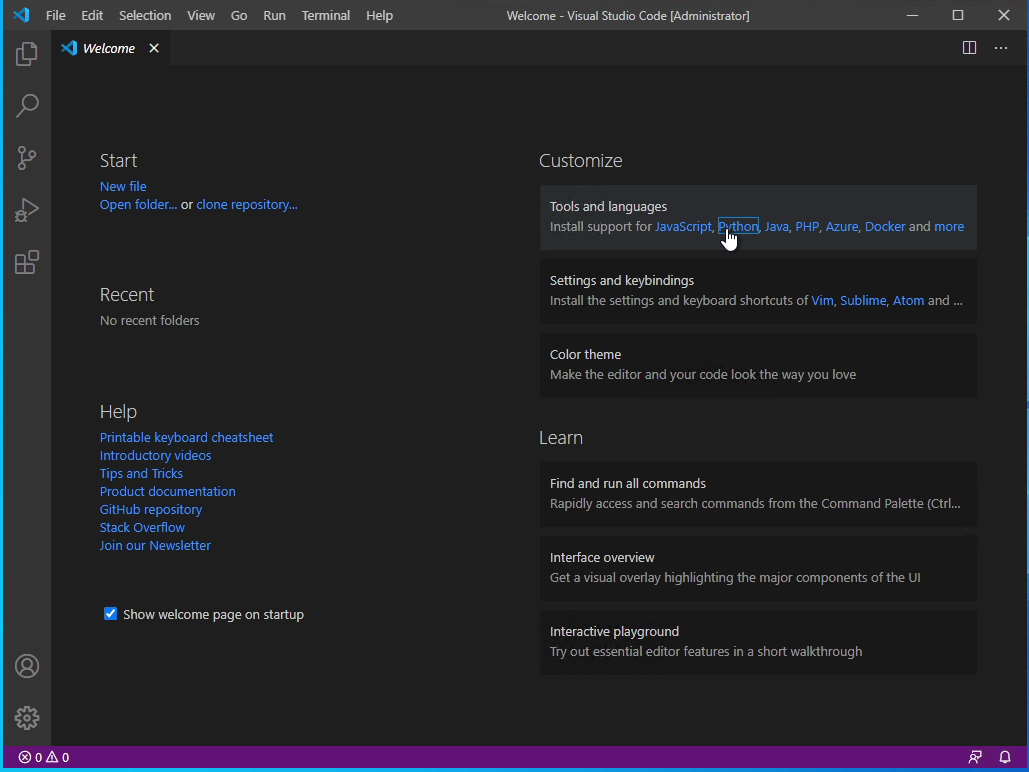This screenshot has height=772, width=1029.
Task: Click 'No recent folders' text
Action: coord(150,320)
